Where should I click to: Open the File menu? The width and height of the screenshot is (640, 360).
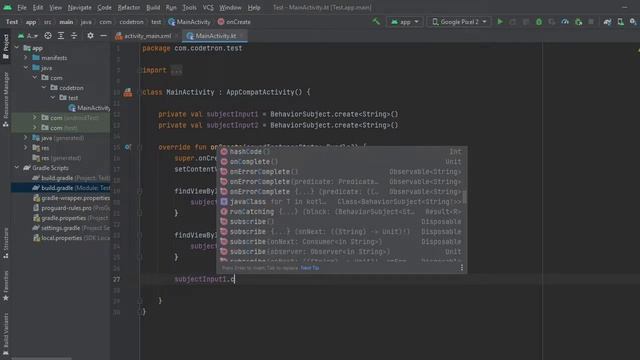pos(22,7)
